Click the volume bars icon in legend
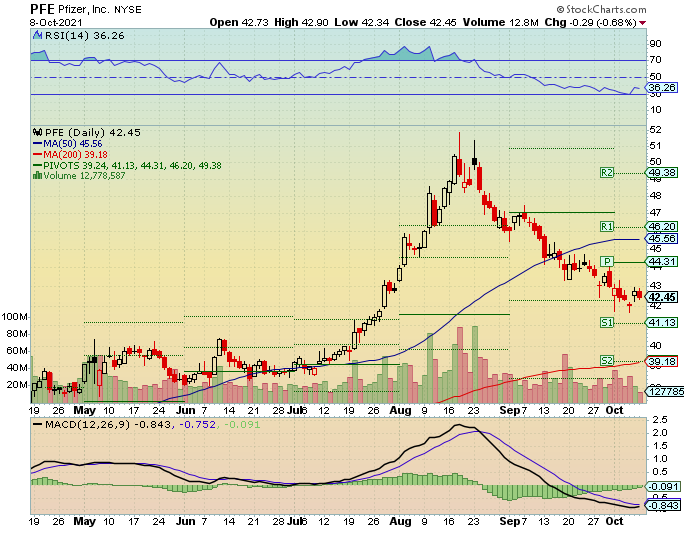 [38, 176]
